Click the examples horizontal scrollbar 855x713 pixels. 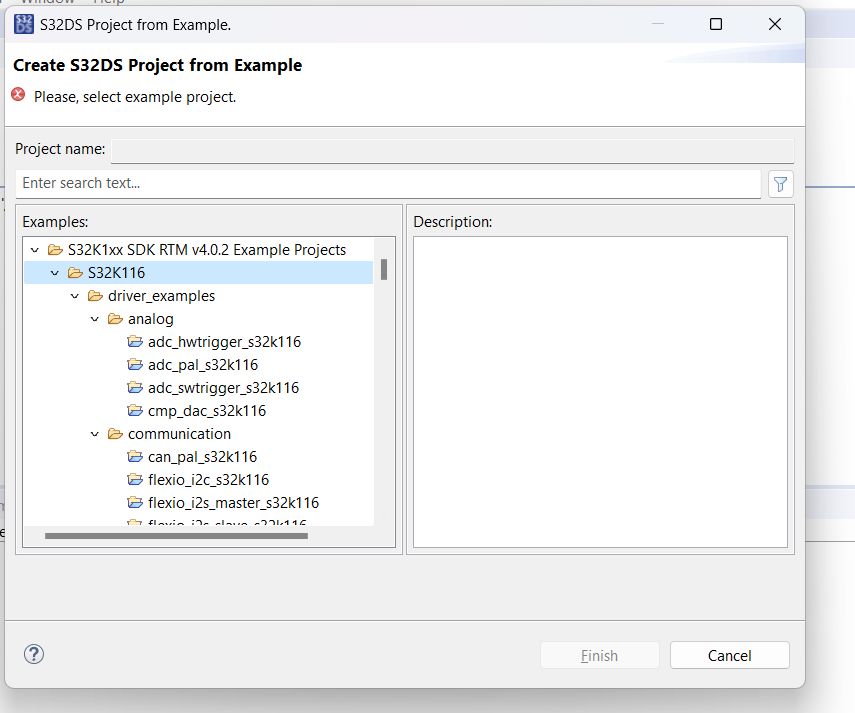click(x=176, y=536)
